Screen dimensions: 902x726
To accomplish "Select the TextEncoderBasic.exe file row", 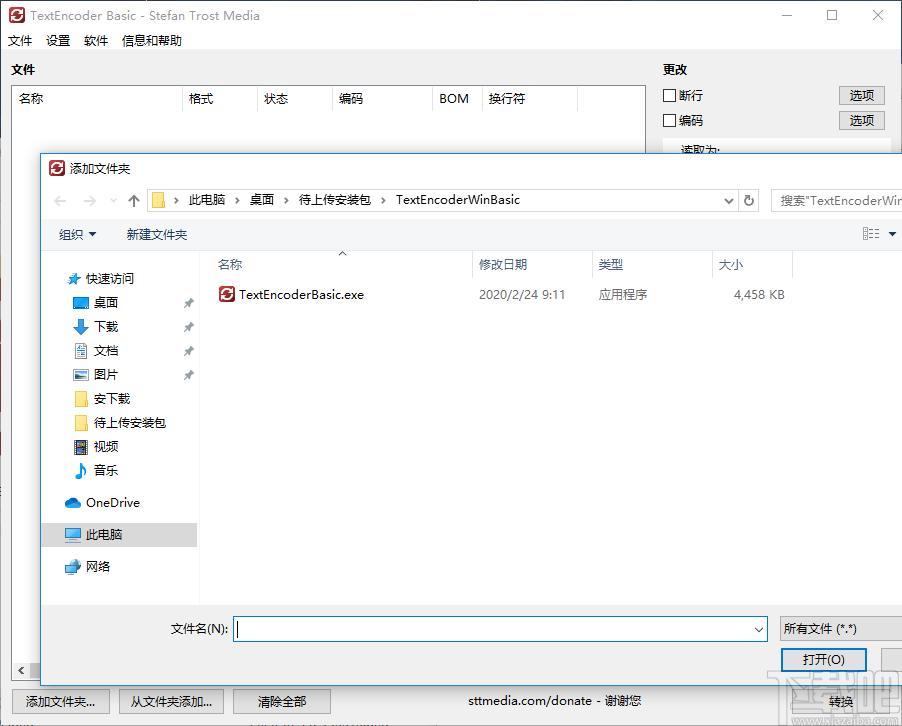I will point(502,295).
